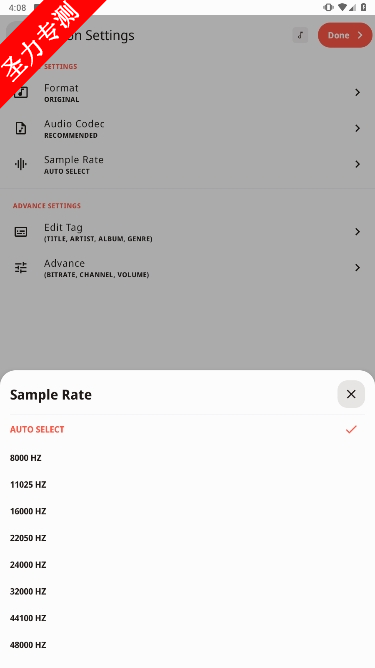Viewport: 375px width, 668px height.
Task: Click the Sample Rate waveform icon
Action: (x=21, y=164)
